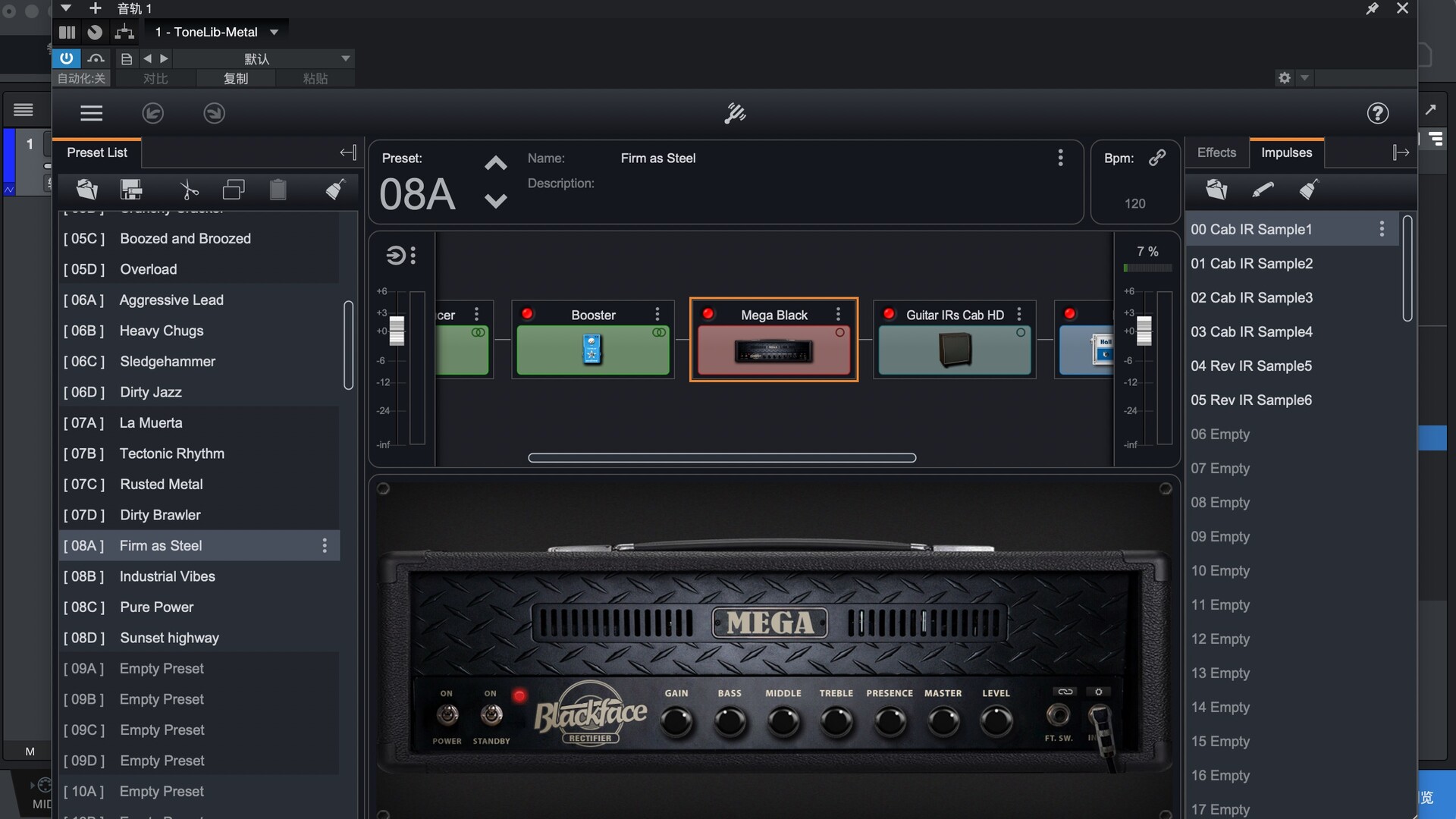Flip the amp POWER switch
Image resolution: width=1456 pixels, height=819 pixels.
tap(447, 714)
